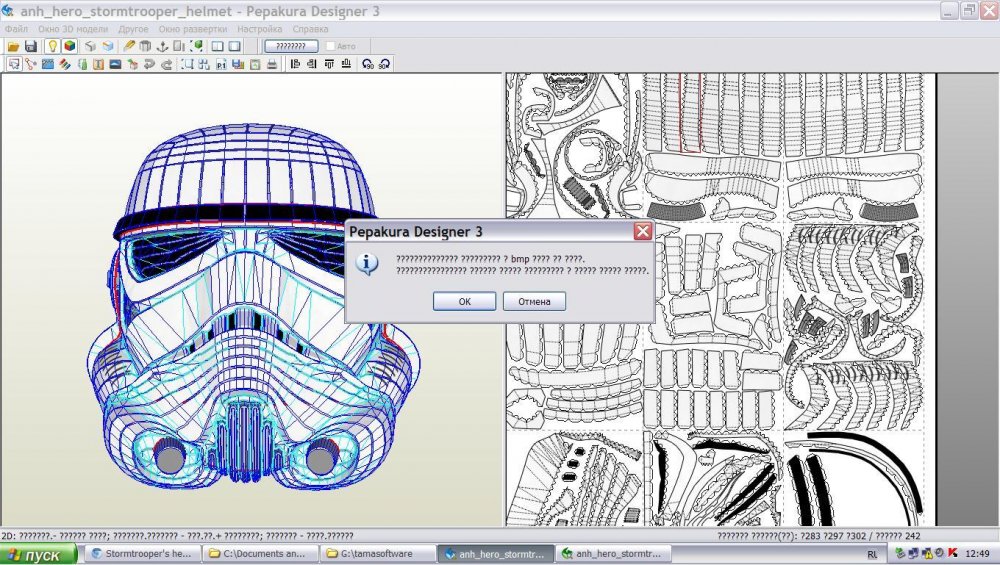The width and height of the screenshot is (1000, 565).
Task: Select the join/disjoin face tool
Action: coord(31,64)
